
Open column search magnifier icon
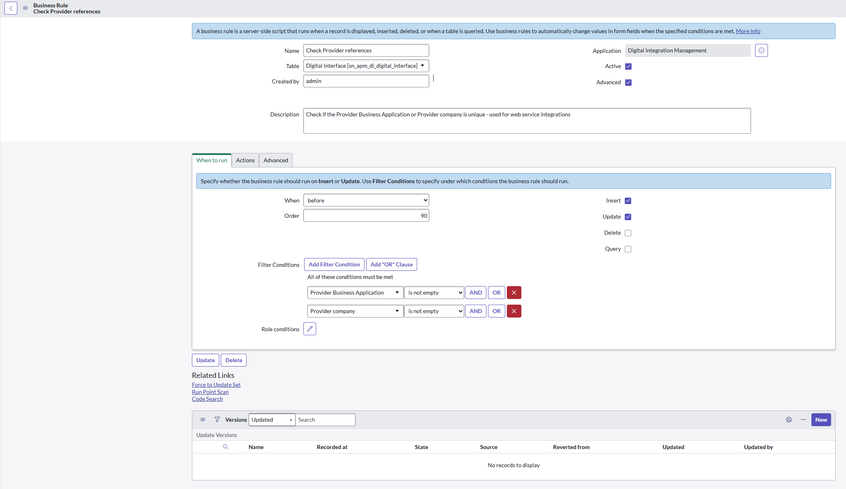(x=226, y=447)
